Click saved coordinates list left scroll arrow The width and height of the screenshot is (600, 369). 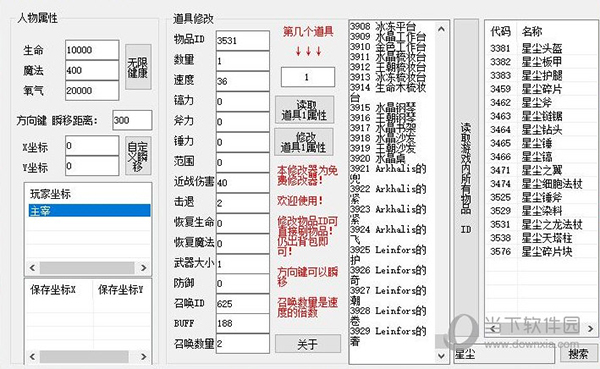click(x=32, y=357)
